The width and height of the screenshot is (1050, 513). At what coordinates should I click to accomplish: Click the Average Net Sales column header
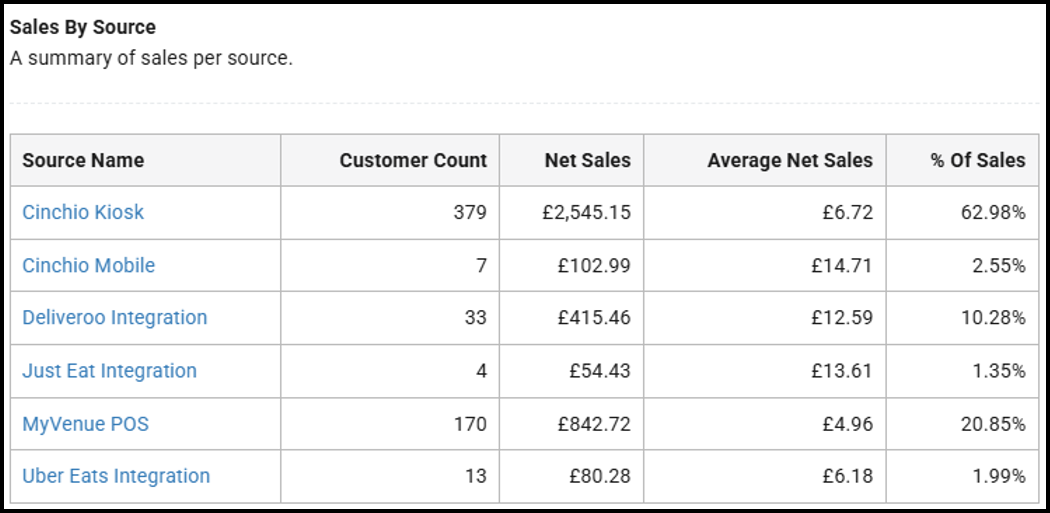coord(789,160)
